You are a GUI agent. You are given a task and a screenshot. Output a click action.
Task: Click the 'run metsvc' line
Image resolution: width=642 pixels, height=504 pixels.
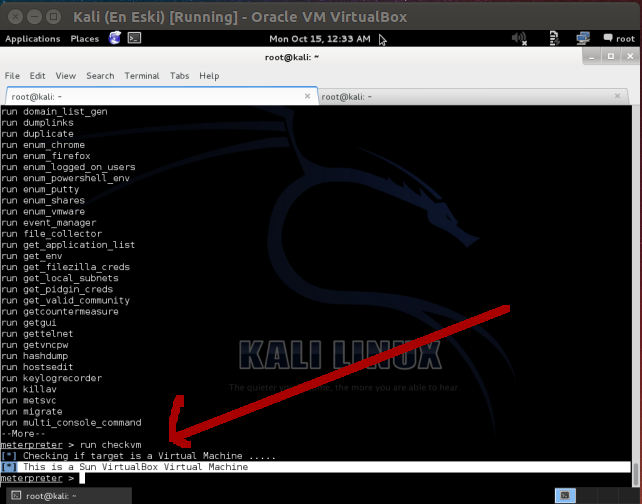click(29, 400)
